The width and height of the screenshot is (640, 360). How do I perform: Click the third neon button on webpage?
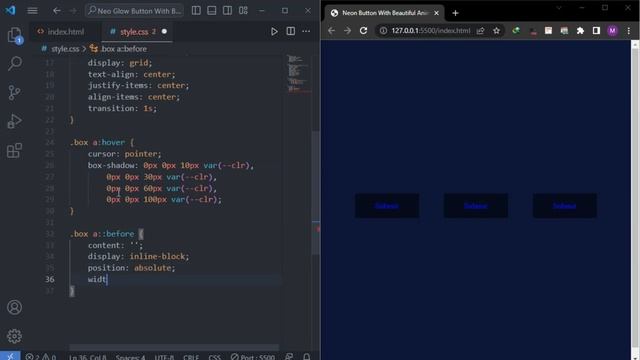click(x=565, y=206)
